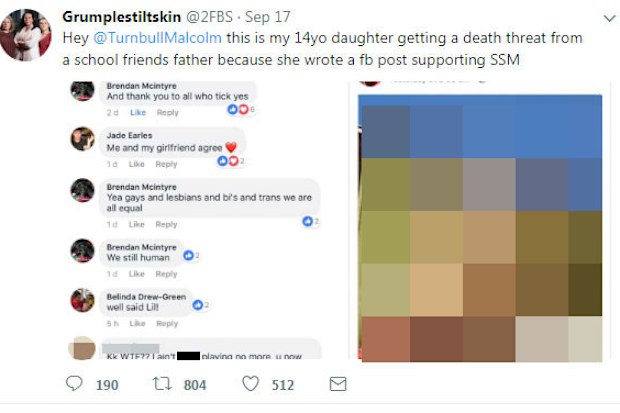Reply to Jade Earles' comment
This screenshot has width=620, height=413.
(166, 164)
